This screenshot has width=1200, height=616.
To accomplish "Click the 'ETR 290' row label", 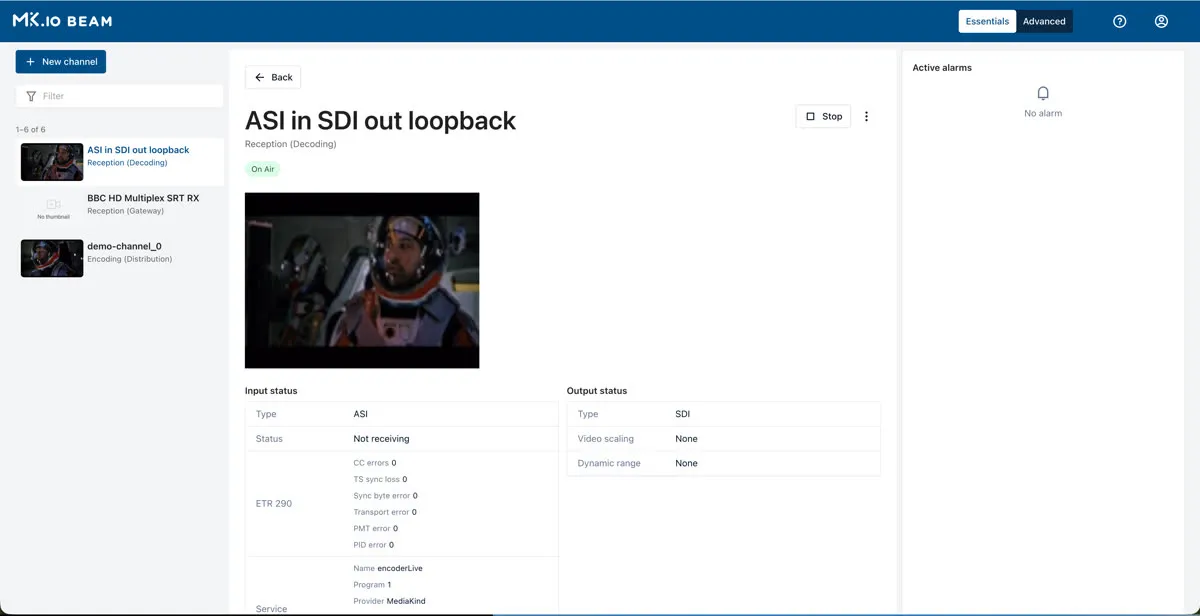I will click(x=274, y=503).
